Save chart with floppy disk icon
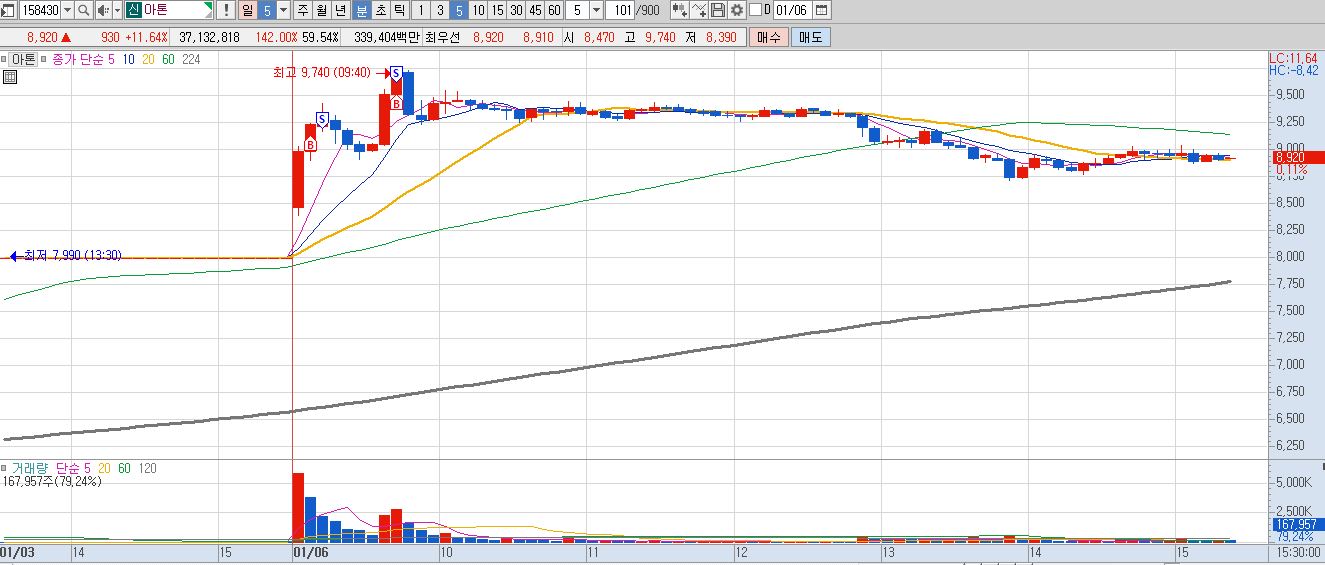The width and height of the screenshot is (1325, 565). click(718, 10)
